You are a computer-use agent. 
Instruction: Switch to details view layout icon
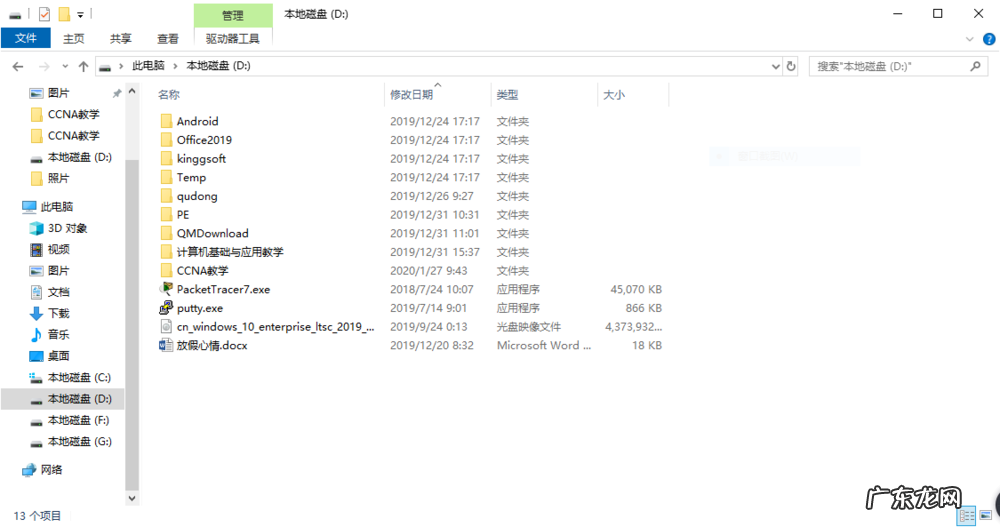pos(967,515)
